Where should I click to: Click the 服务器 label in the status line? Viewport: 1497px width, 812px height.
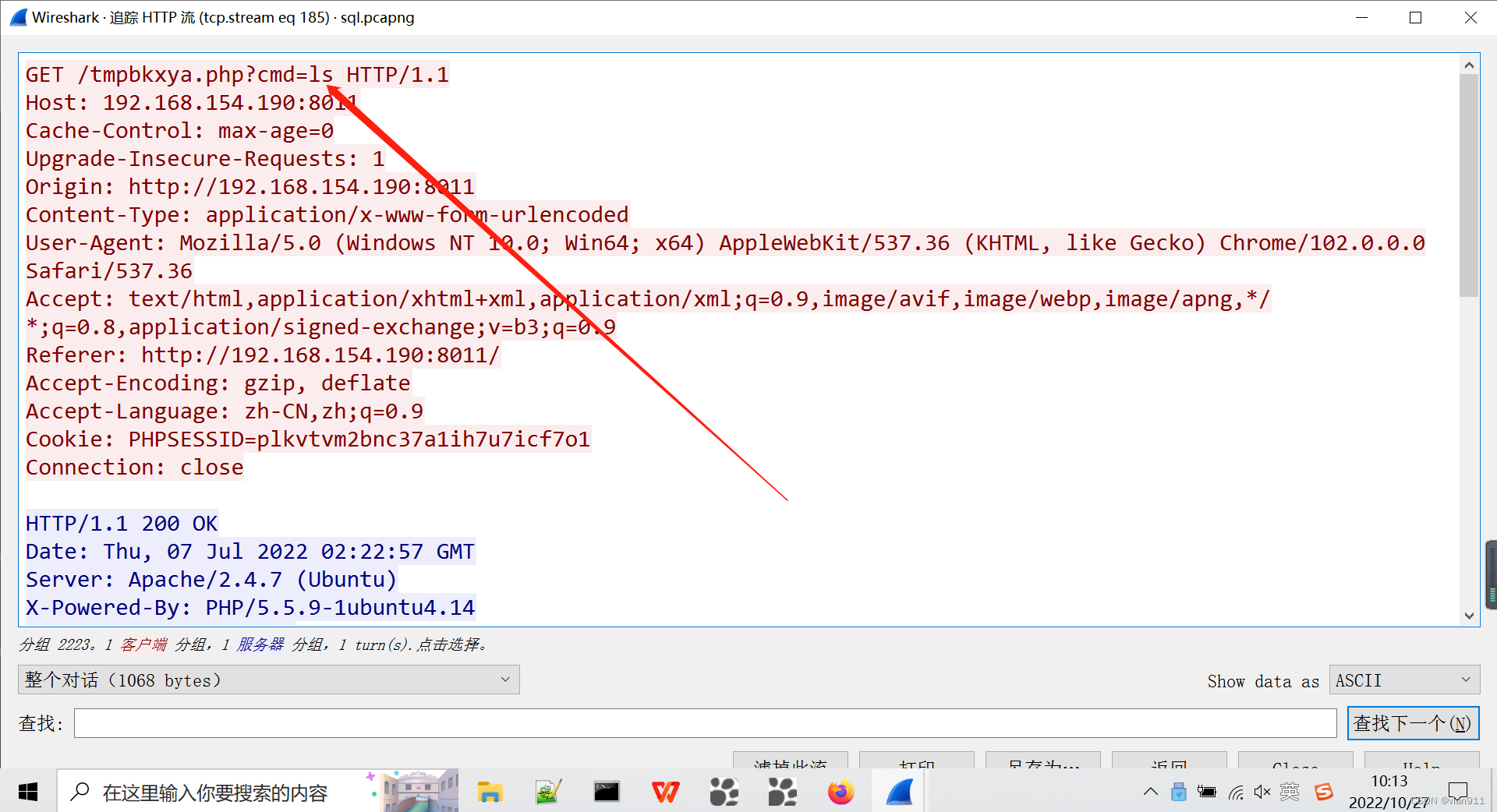coord(260,644)
